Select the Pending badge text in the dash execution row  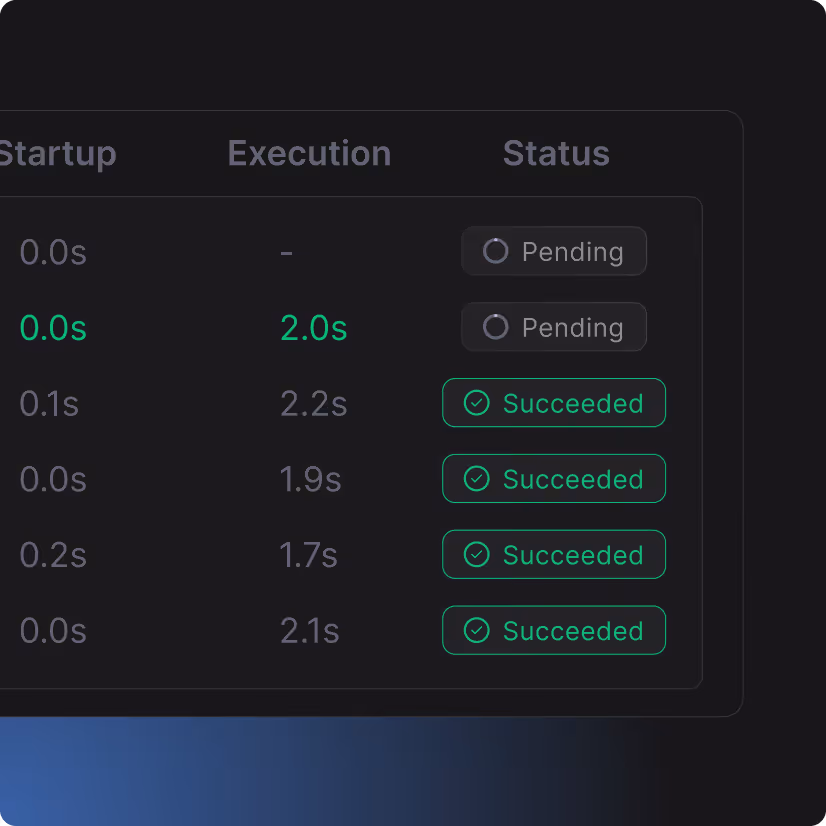[x=573, y=252]
